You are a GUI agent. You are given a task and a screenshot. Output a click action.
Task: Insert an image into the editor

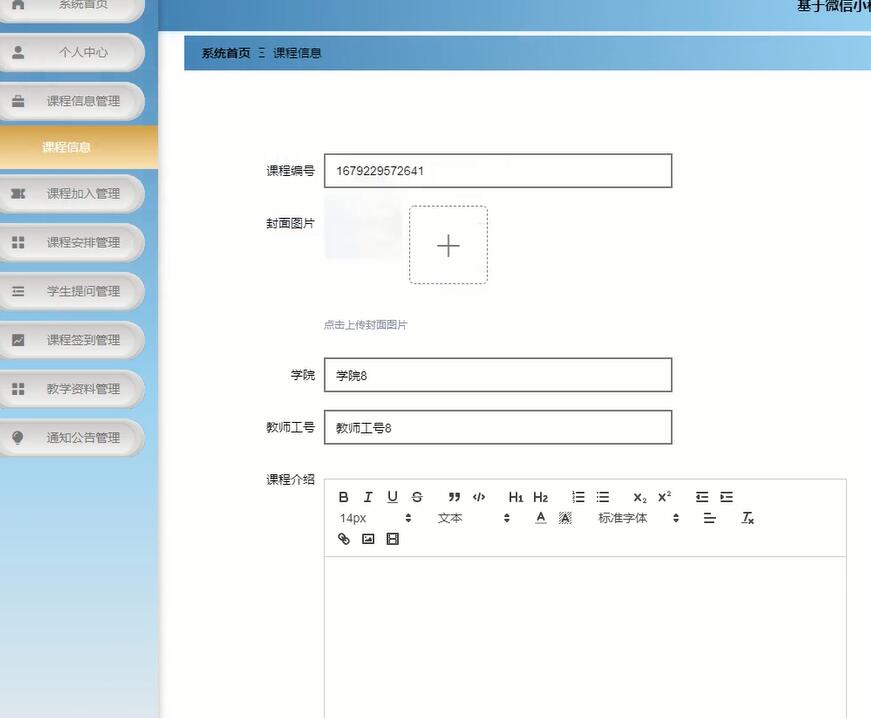point(367,539)
